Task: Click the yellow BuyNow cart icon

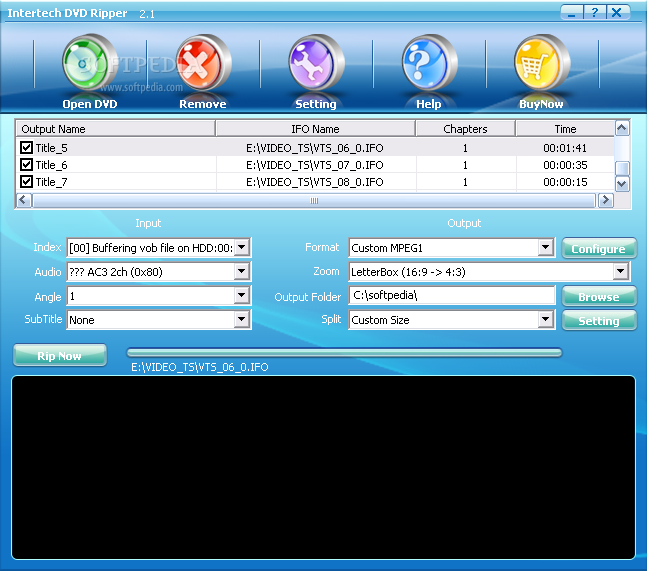Action: [542, 63]
